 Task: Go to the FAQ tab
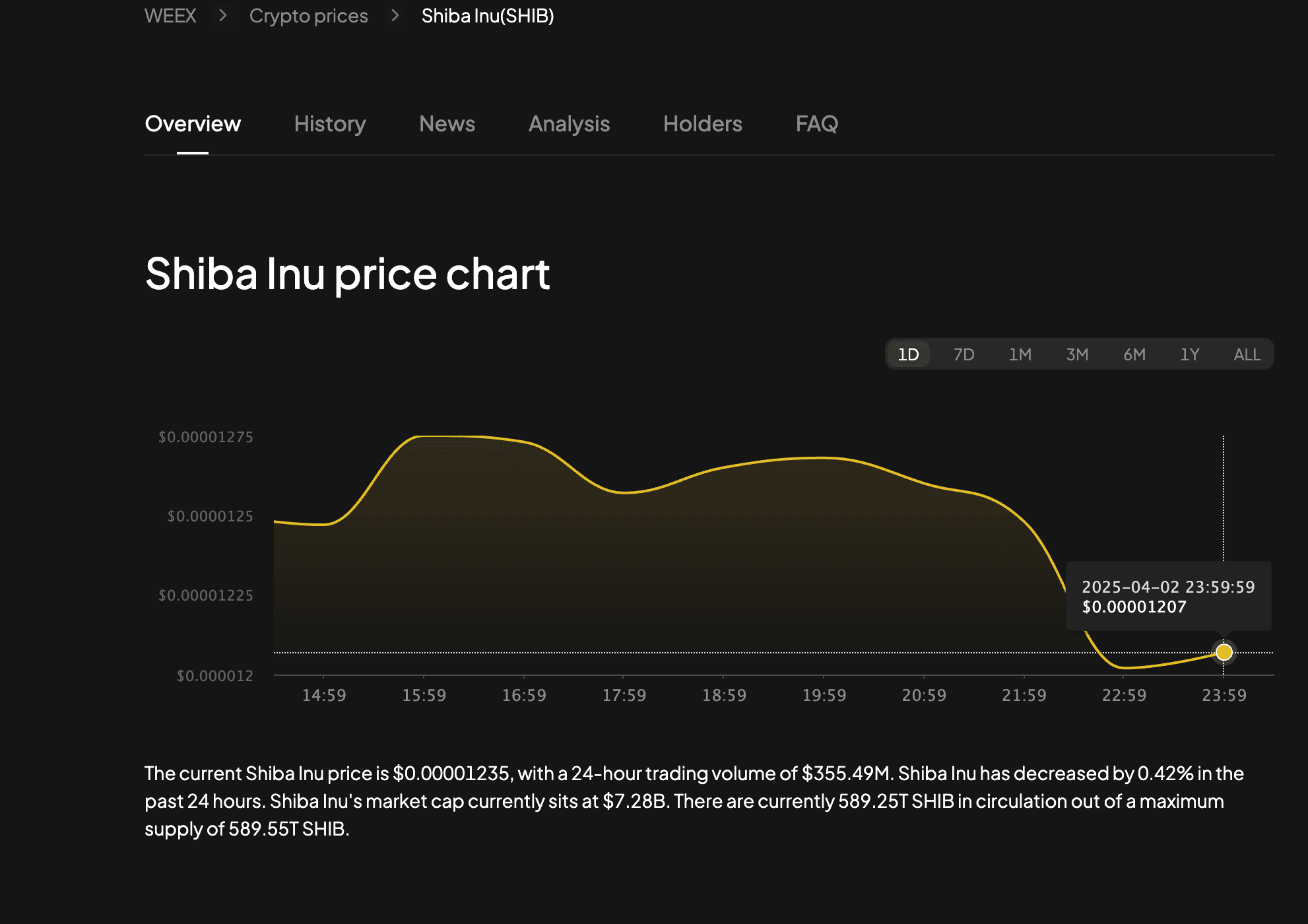(x=816, y=124)
